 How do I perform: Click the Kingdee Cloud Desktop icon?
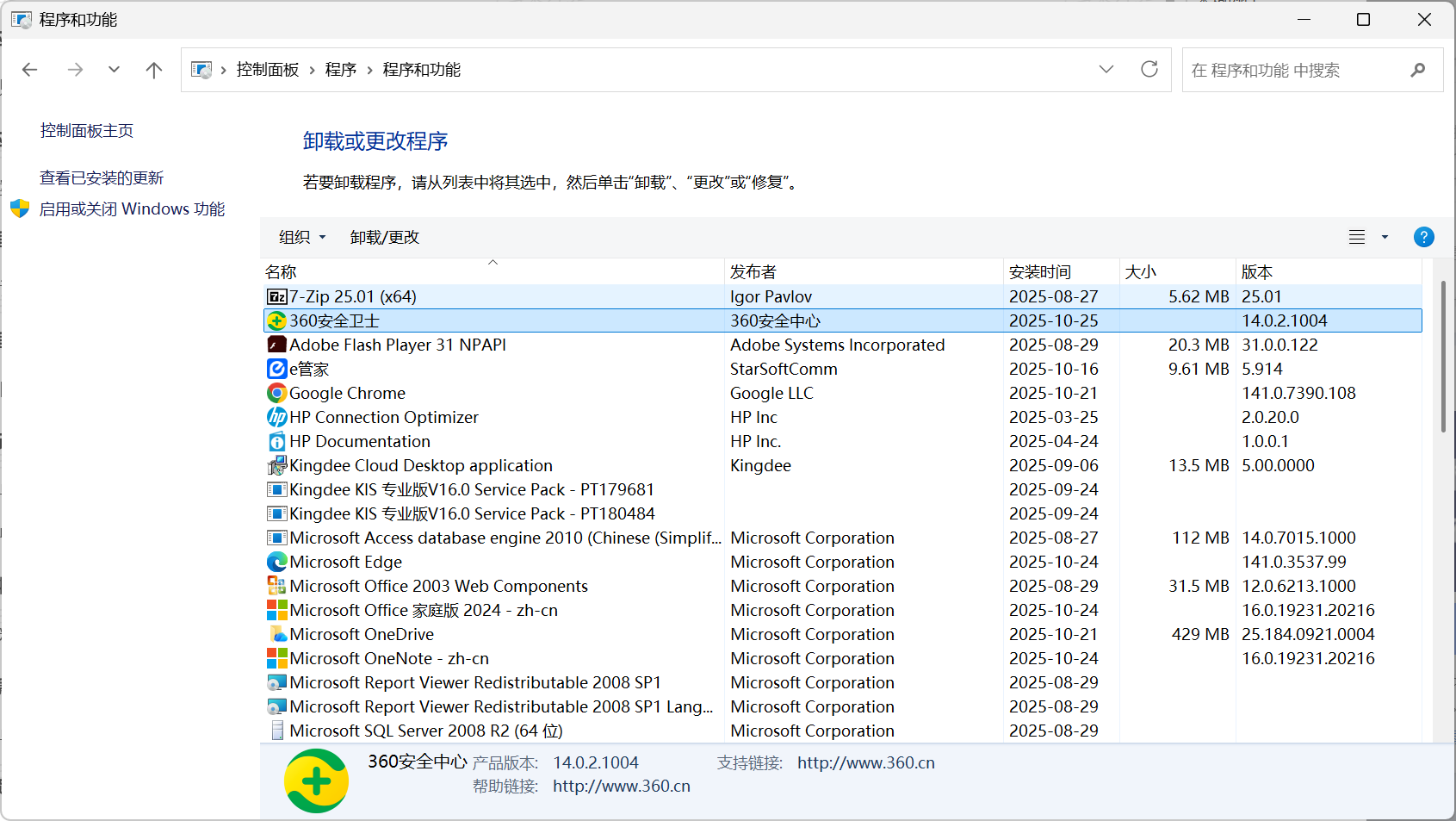[276, 466]
